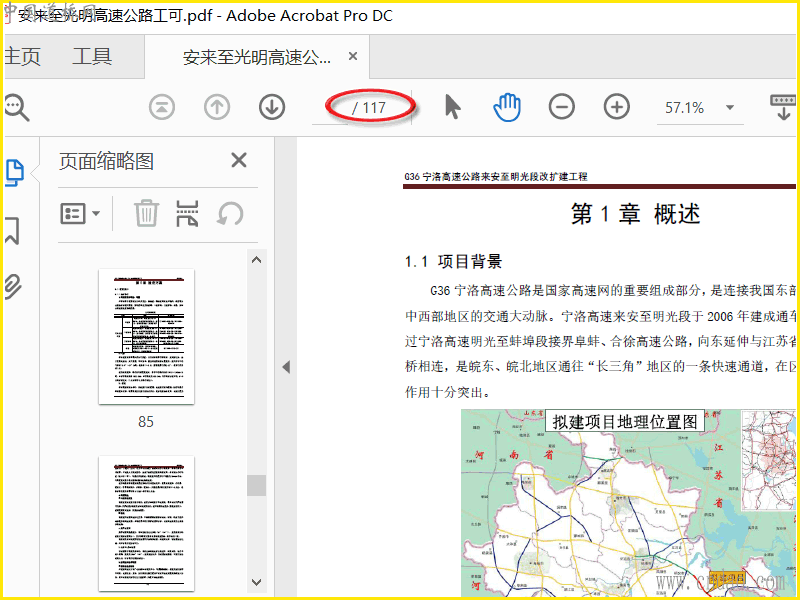800x600 pixels.
Task: Switch to the 工具 tab
Action: click(x=92, y=56)
